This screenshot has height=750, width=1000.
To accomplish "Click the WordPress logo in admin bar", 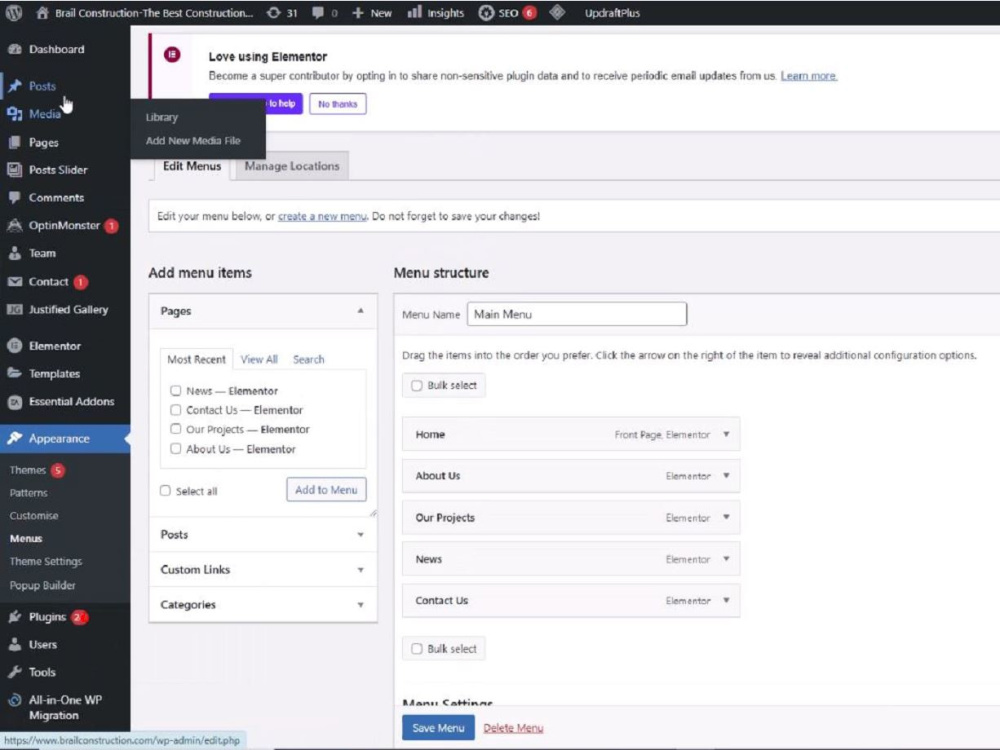I will pos(14,13).
